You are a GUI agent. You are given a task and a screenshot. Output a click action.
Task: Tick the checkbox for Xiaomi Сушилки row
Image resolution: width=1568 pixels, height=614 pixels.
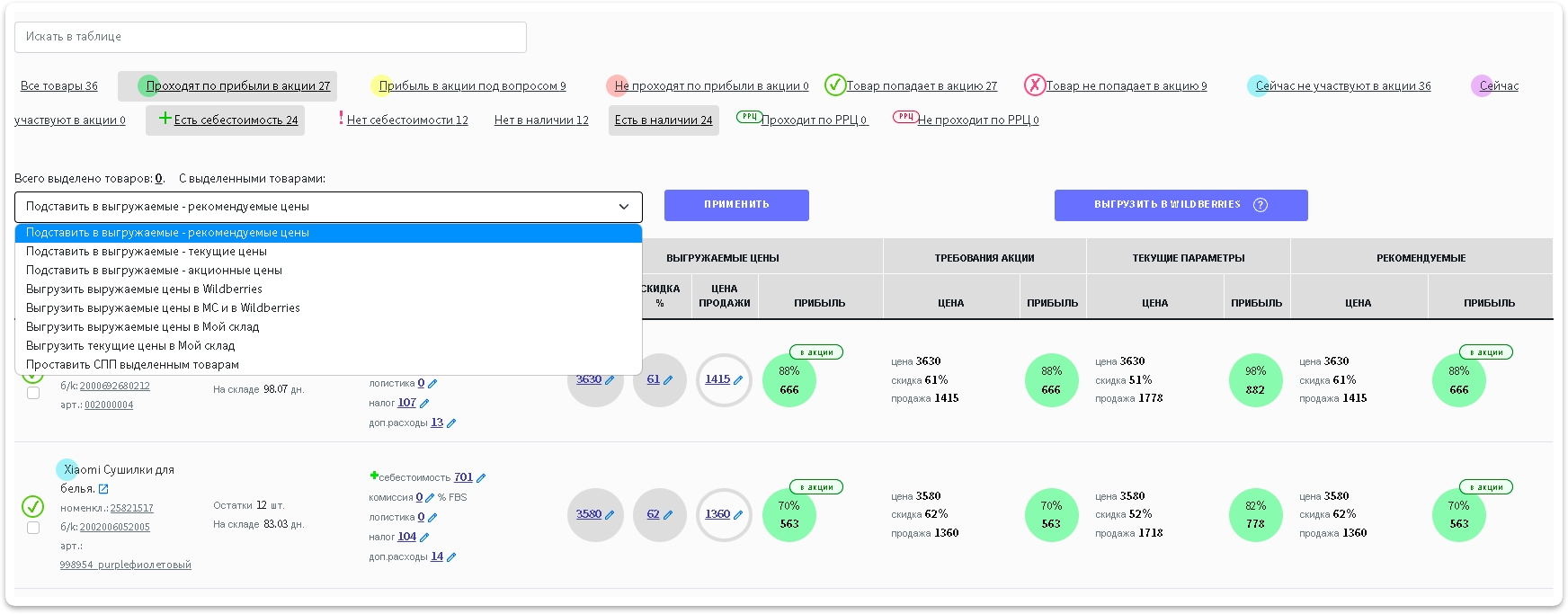point(33,528)
